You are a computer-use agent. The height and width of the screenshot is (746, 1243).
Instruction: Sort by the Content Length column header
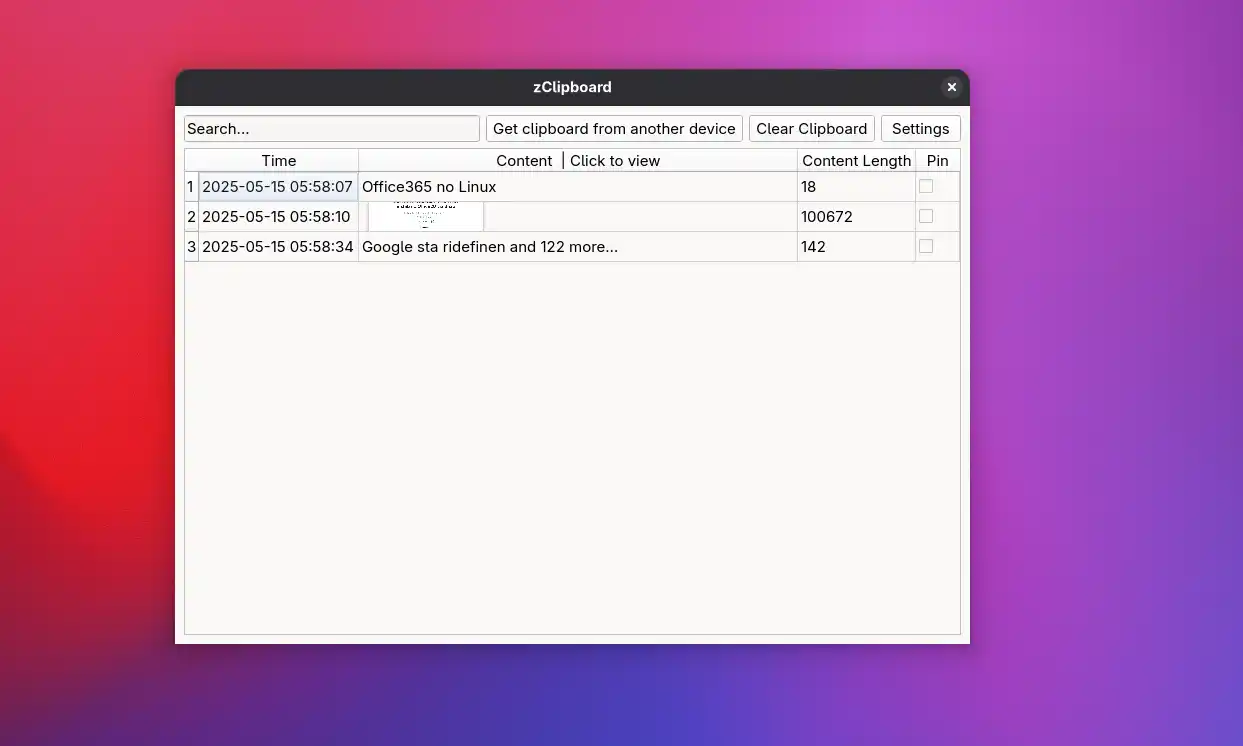click(x=856, y=160)
